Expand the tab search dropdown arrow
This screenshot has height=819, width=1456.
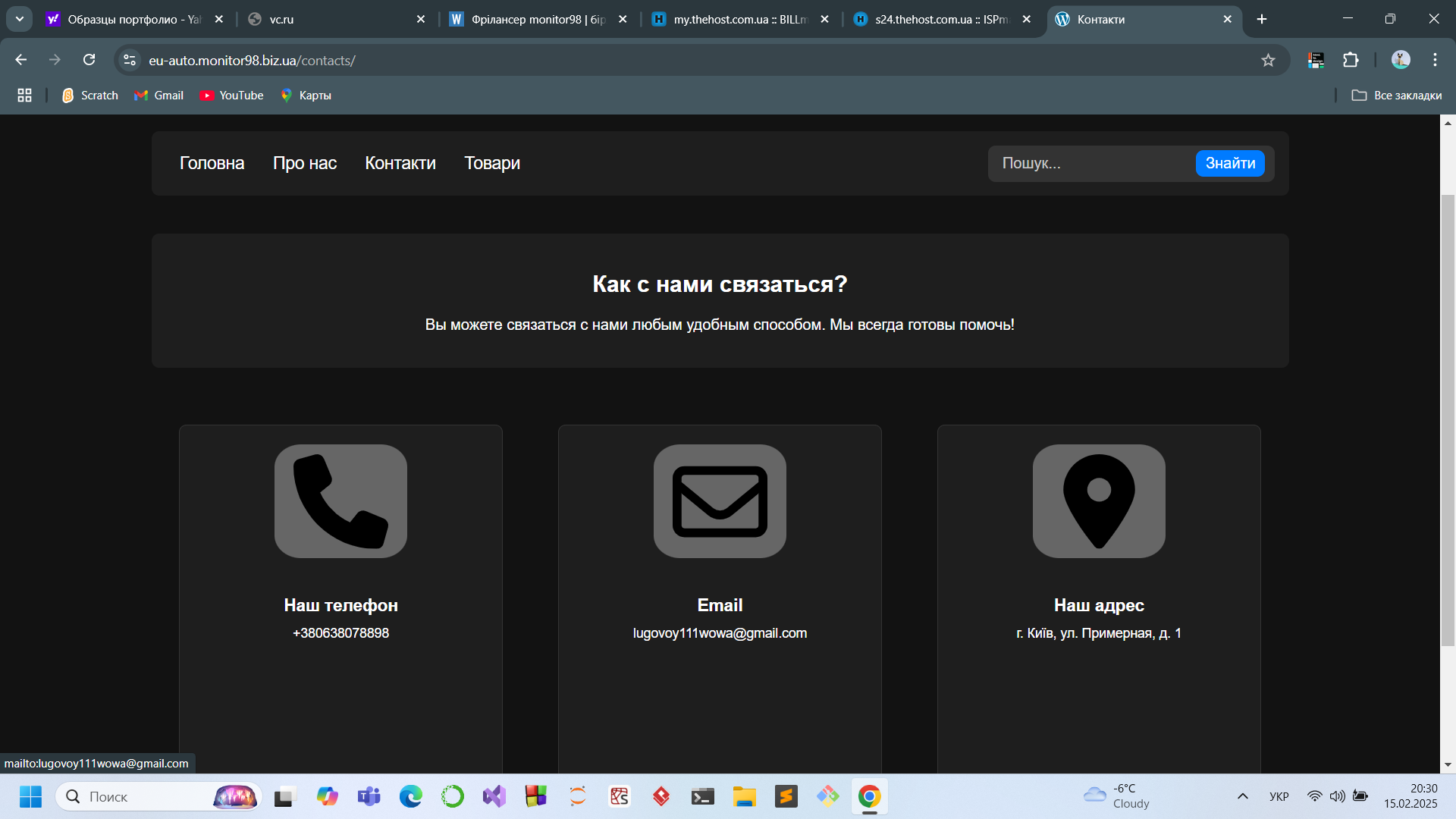click(x=20, y=19)
